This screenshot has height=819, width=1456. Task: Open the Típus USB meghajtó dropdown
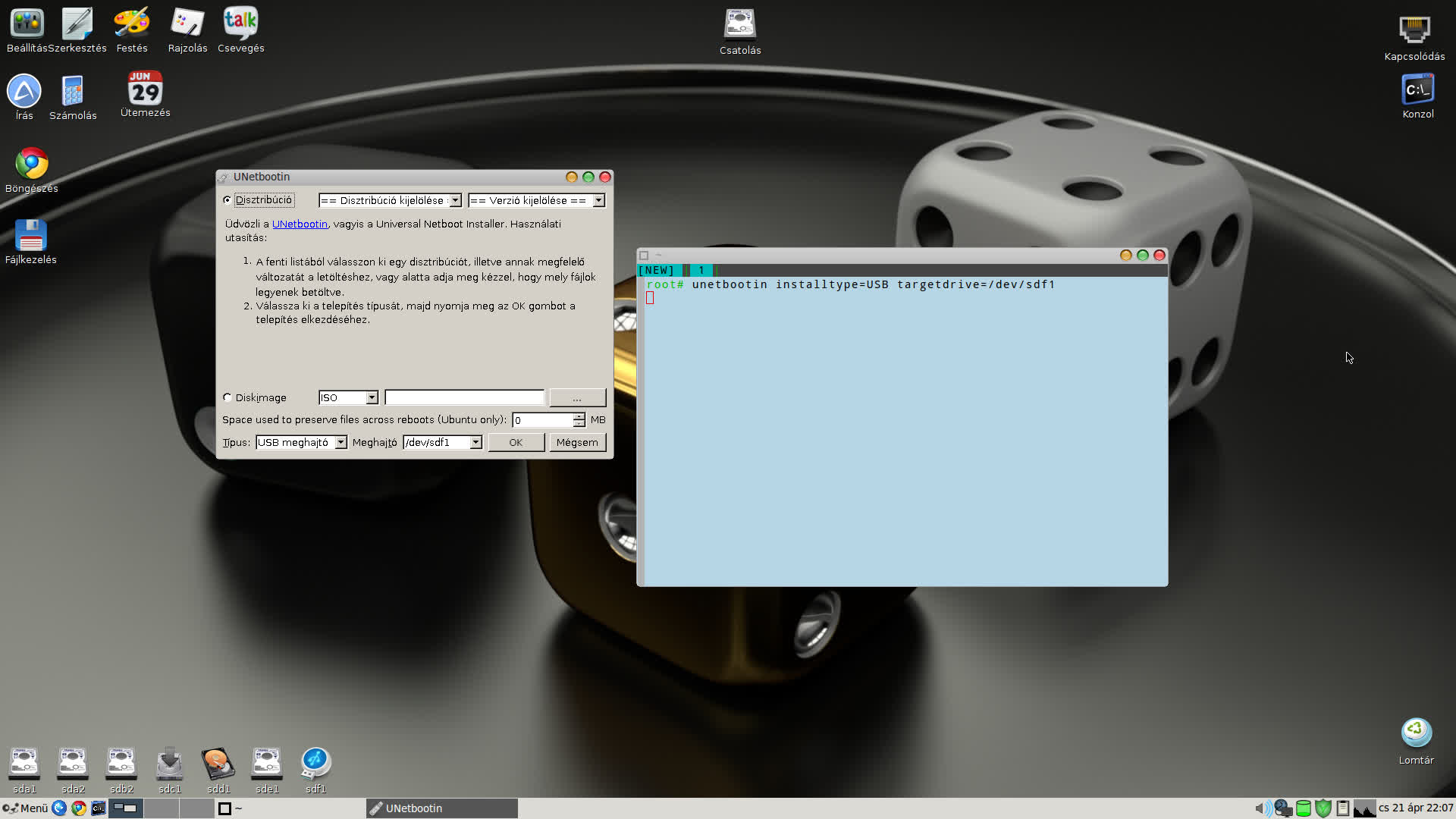[301, 442]
